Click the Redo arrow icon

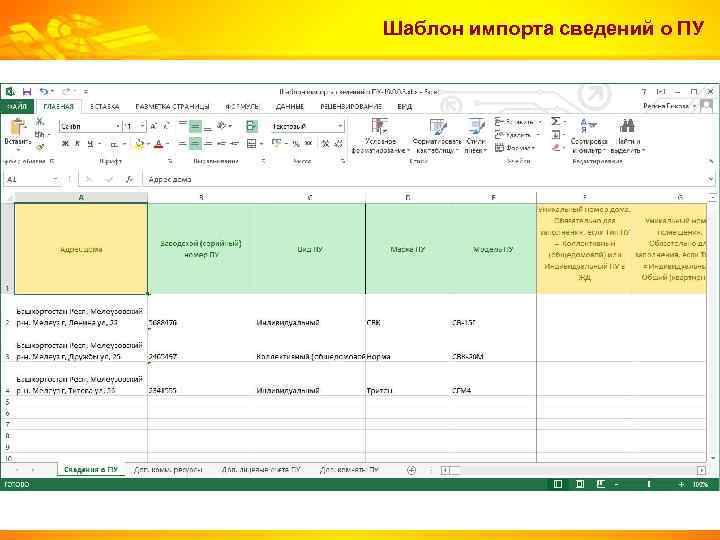click(x=67, y=91)
